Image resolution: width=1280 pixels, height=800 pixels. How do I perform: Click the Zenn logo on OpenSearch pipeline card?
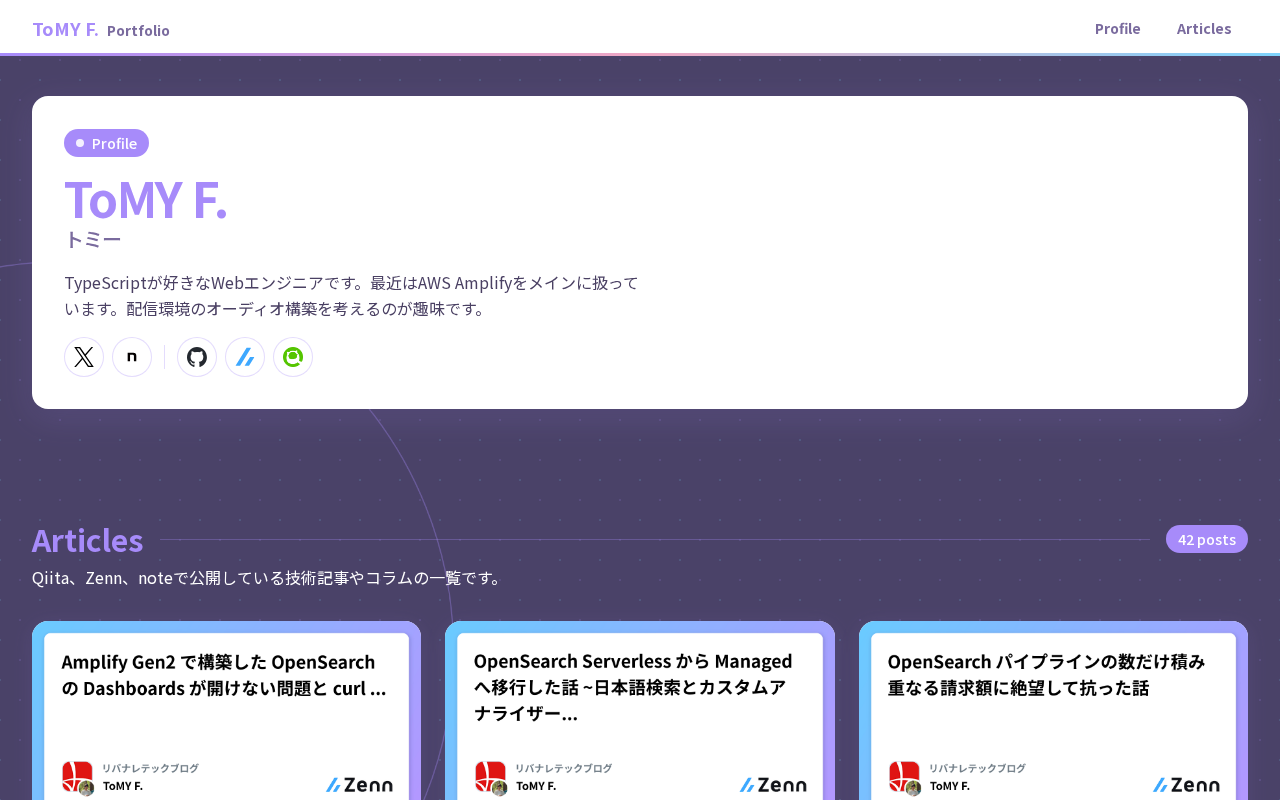tap(1186, 785)
